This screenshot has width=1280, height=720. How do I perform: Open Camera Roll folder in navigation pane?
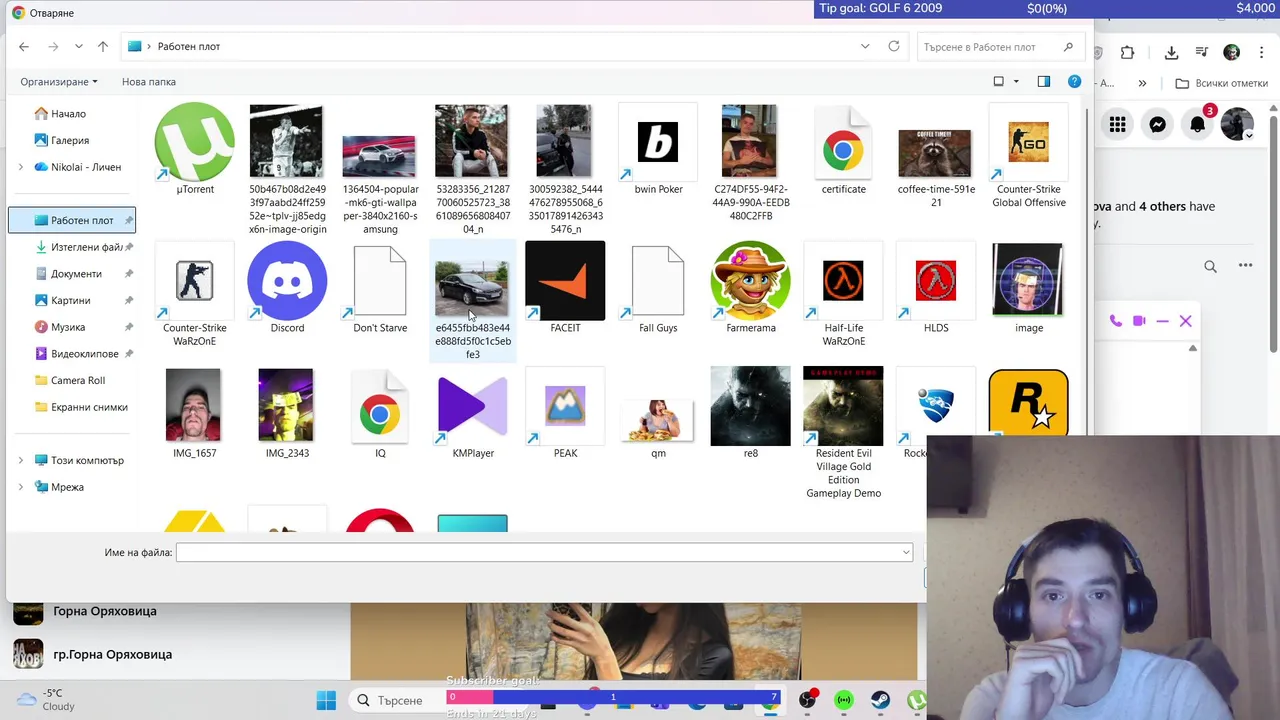(78, 380)
